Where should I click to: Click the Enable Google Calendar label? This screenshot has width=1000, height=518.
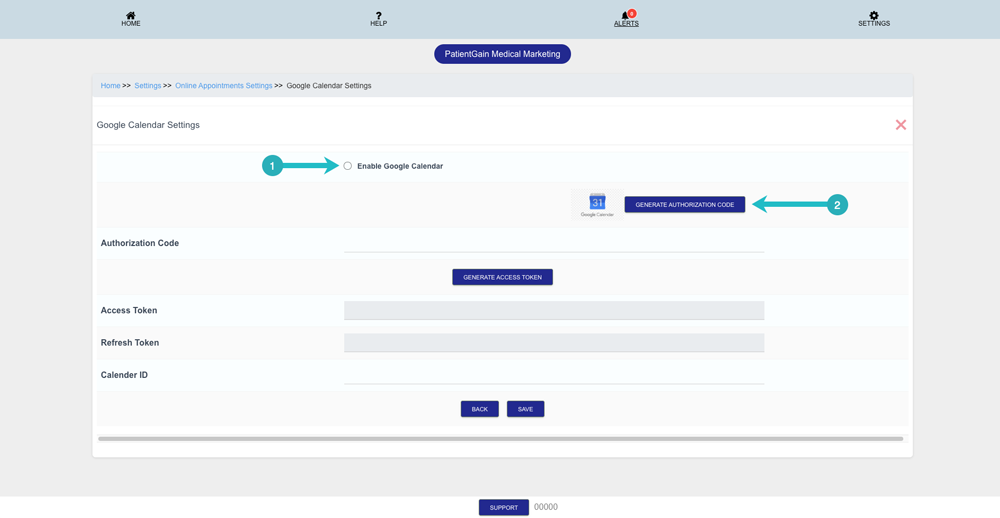point(400,166)
